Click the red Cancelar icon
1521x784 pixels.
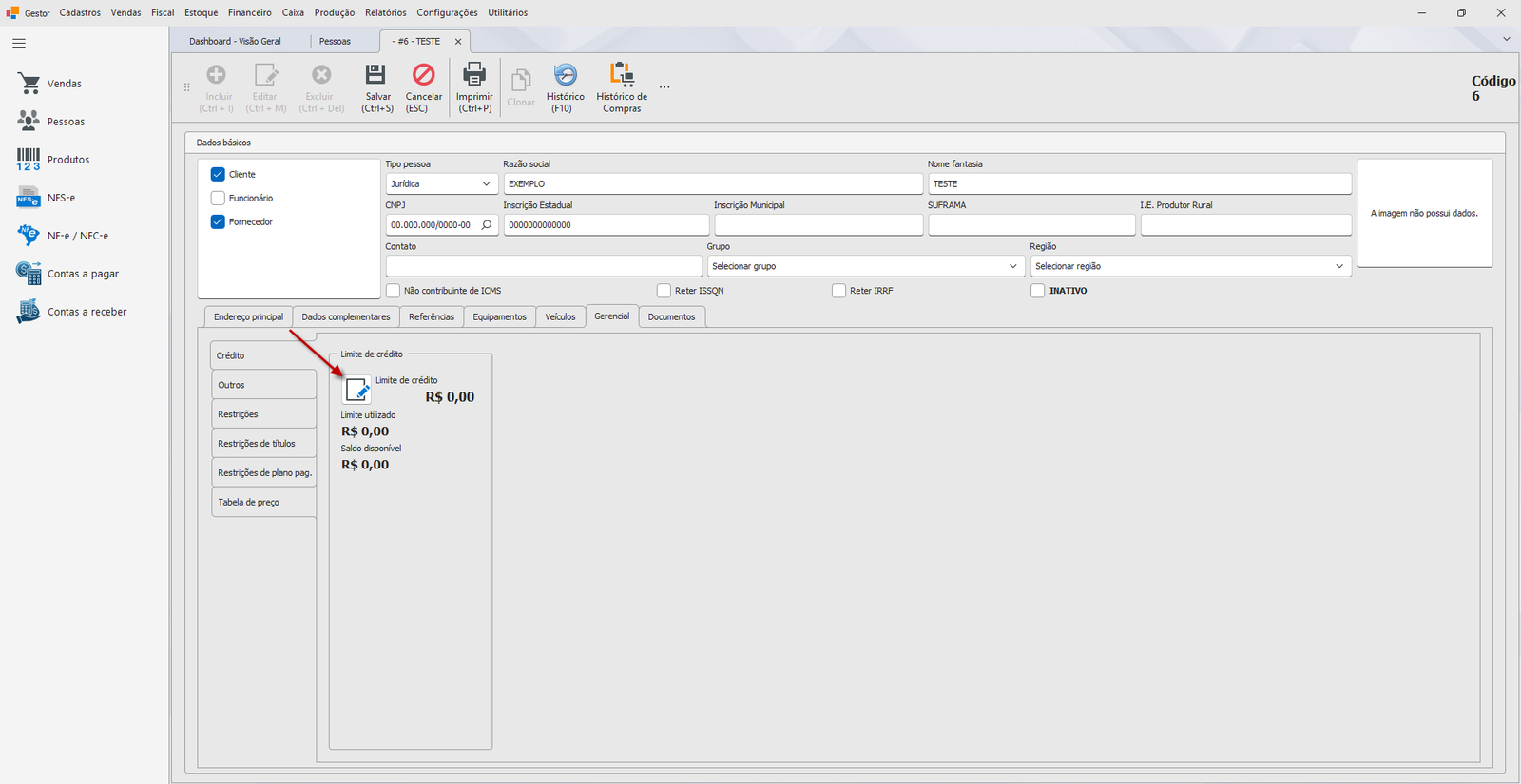[423, 74]
